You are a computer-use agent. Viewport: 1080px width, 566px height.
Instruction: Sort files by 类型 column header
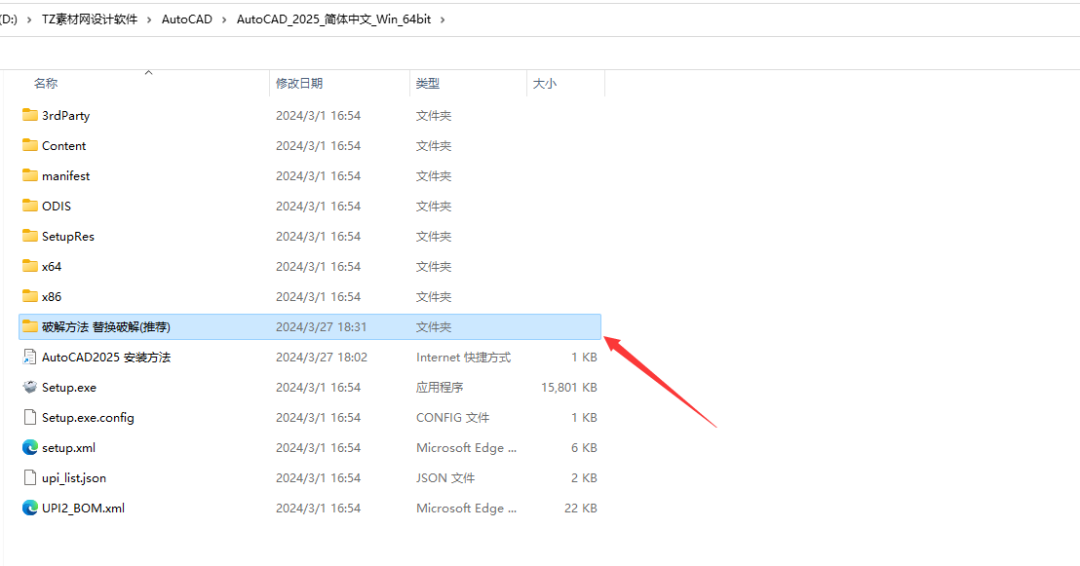click(x=428, y=83)
